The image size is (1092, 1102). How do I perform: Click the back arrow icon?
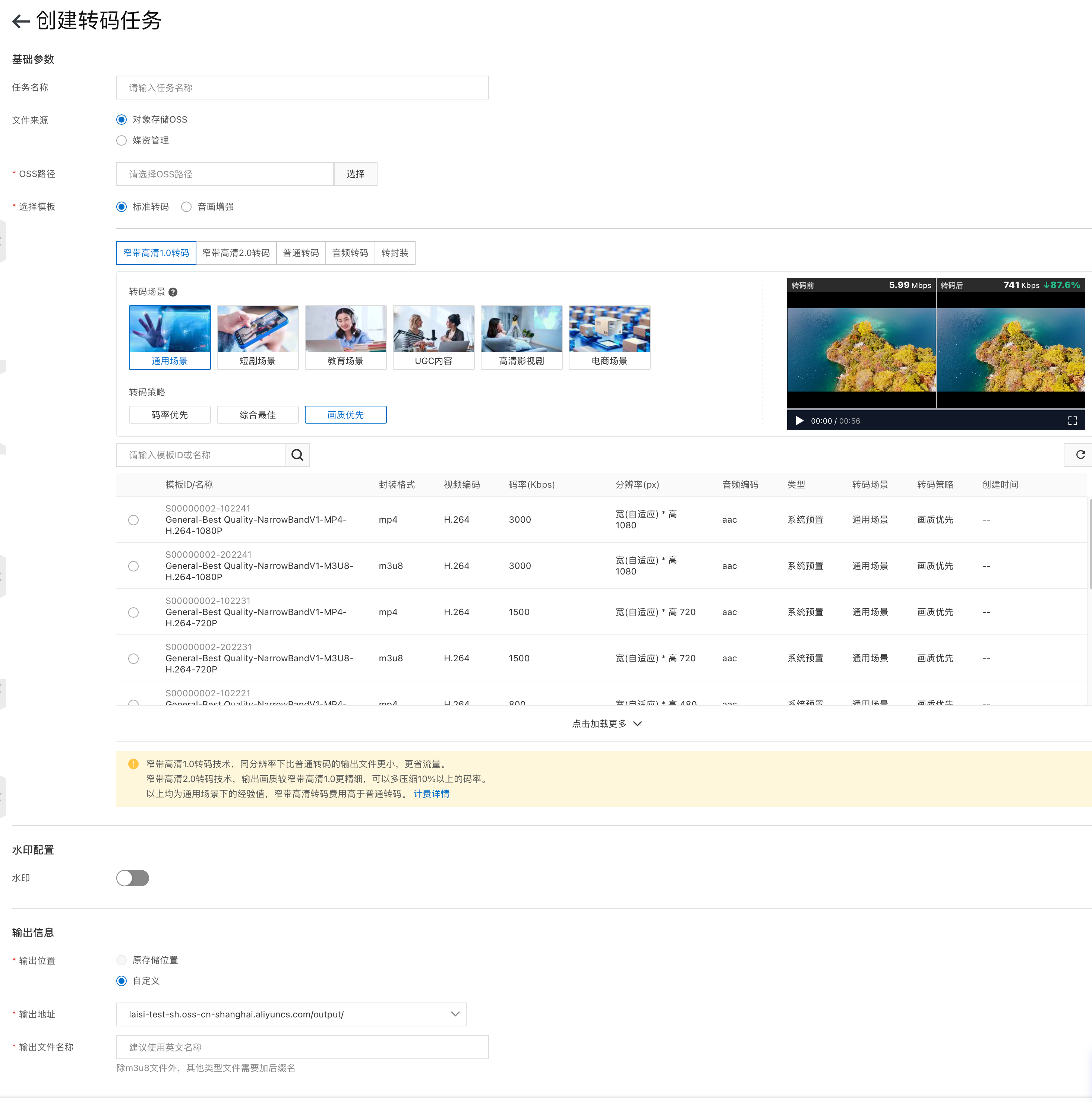[20, 21]
